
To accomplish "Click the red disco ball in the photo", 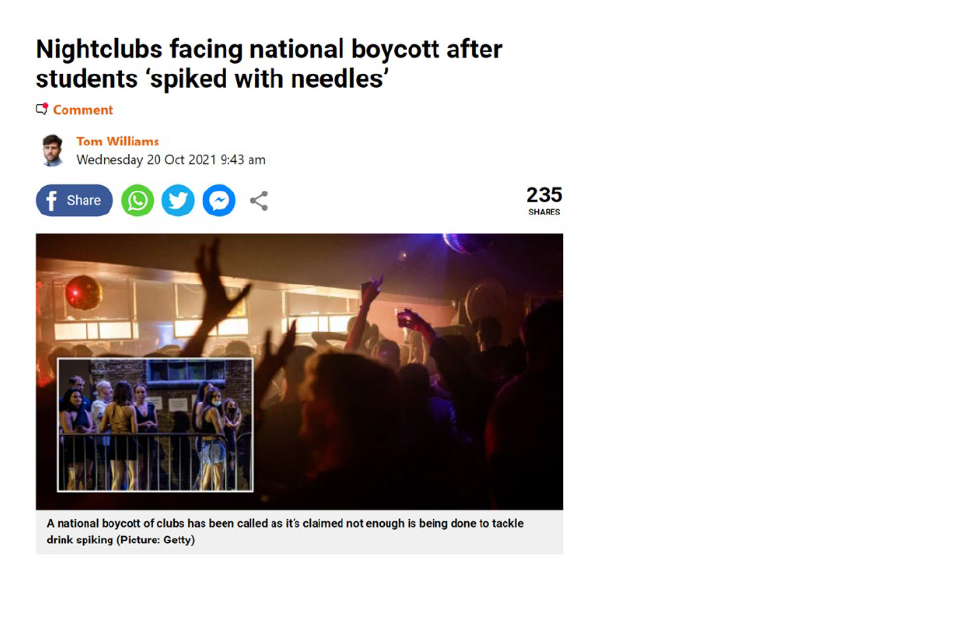I will pyautogui.click(x=83, y=292).
